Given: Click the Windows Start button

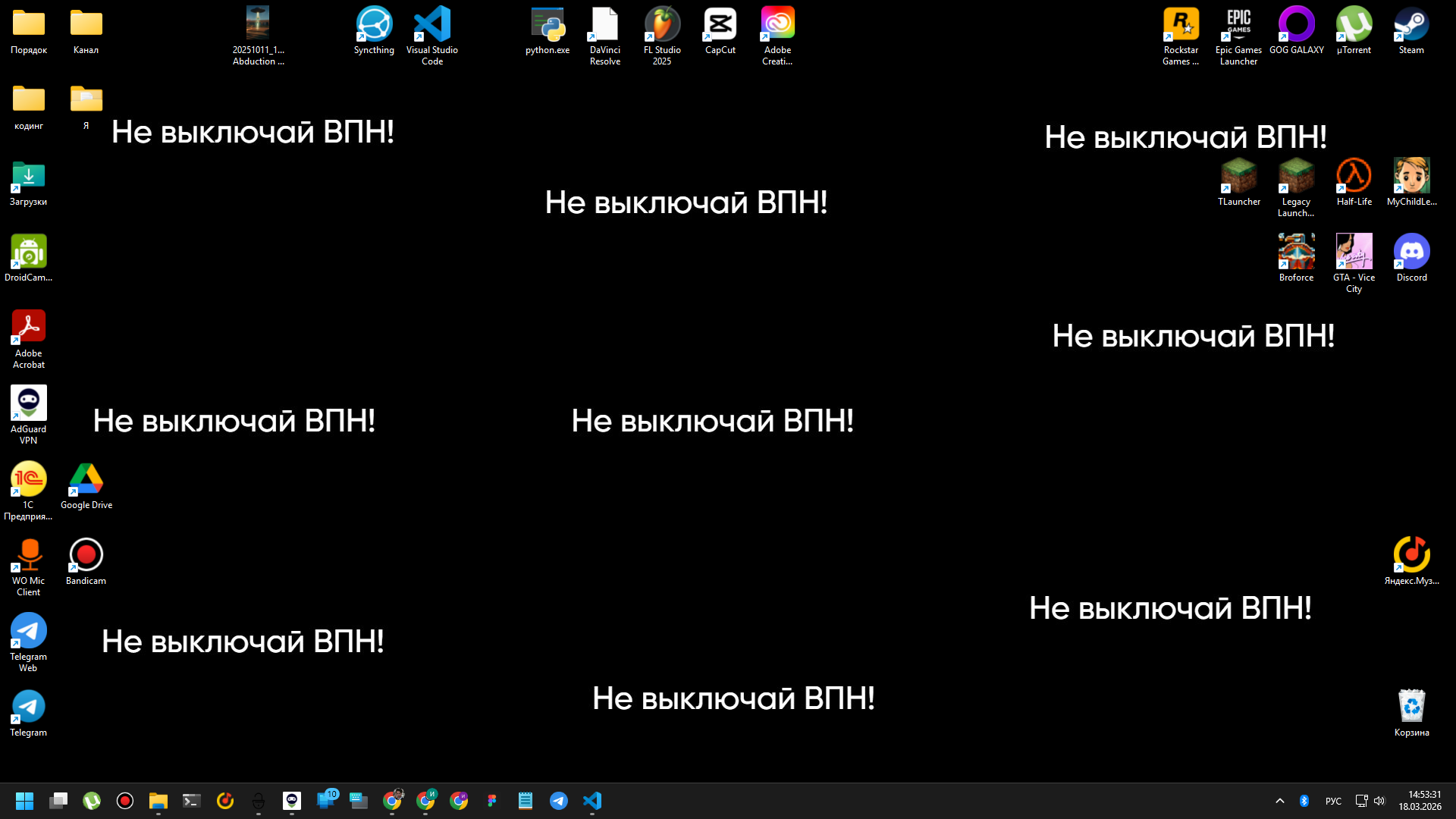Looking at the screenshot, I should click(x=24, y=801).
